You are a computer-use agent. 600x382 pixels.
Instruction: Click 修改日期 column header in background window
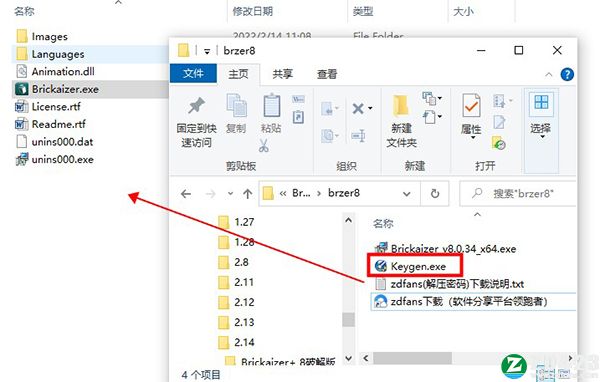[253, 11]
